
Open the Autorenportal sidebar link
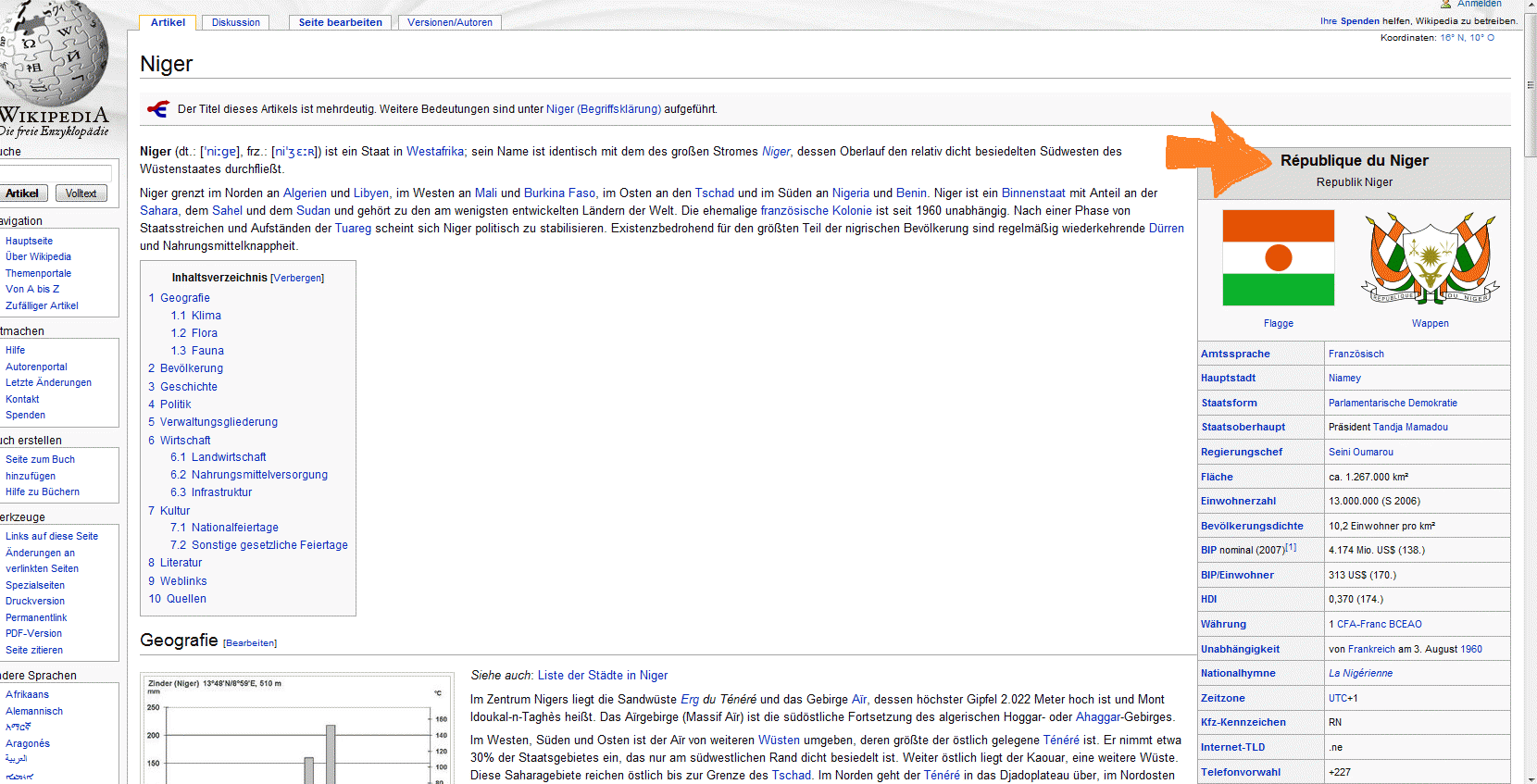click(36, 367)
